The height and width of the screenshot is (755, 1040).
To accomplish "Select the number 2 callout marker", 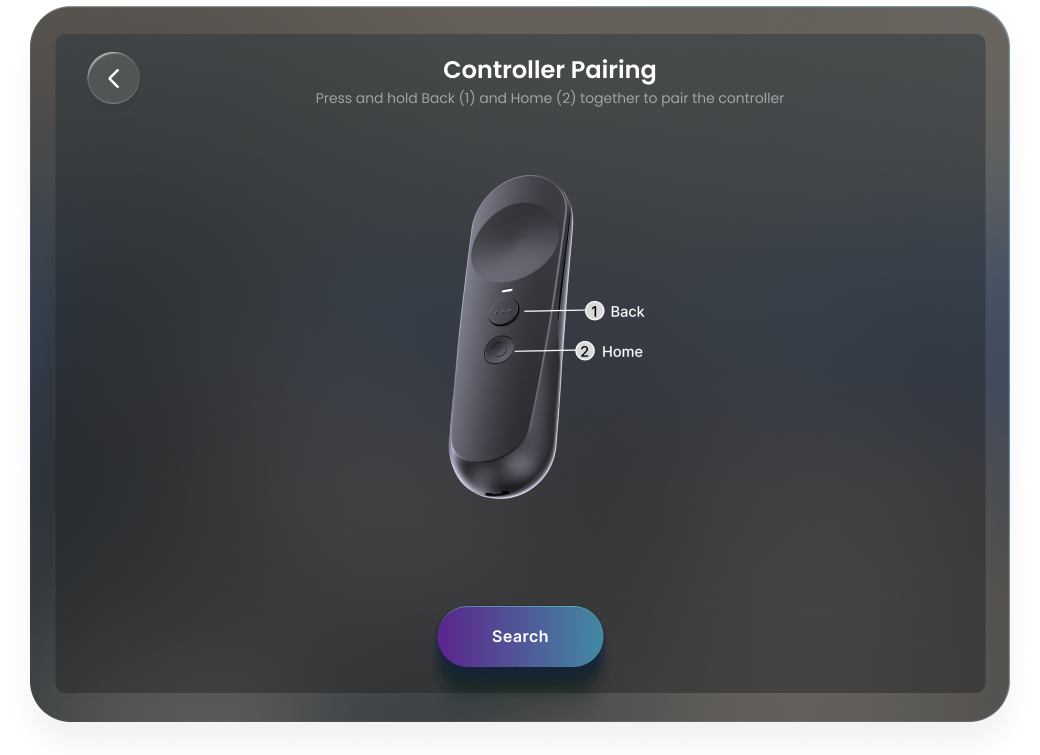I will coord(584,351).
